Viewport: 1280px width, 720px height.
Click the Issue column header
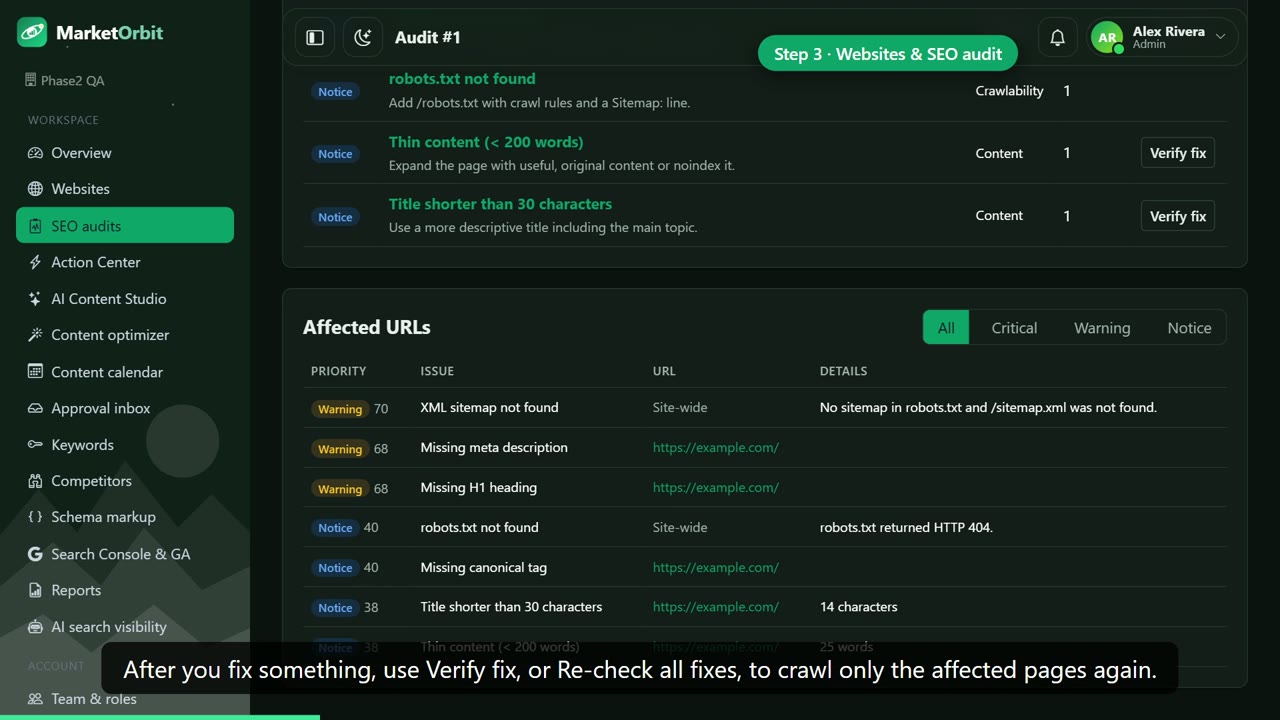(x=437, y=371)
